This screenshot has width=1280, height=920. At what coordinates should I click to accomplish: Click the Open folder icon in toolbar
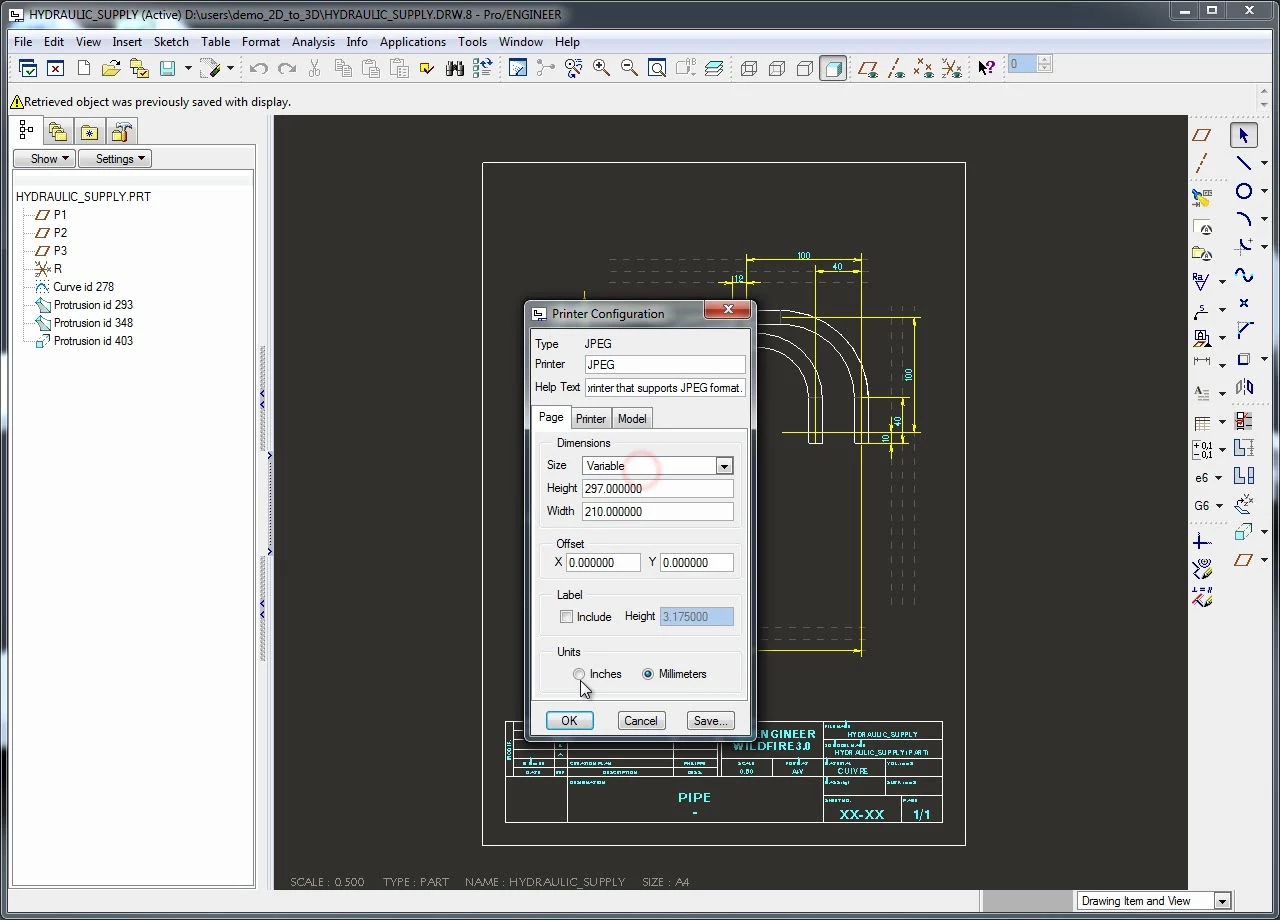pyautogui.click(x=111, y=68)
